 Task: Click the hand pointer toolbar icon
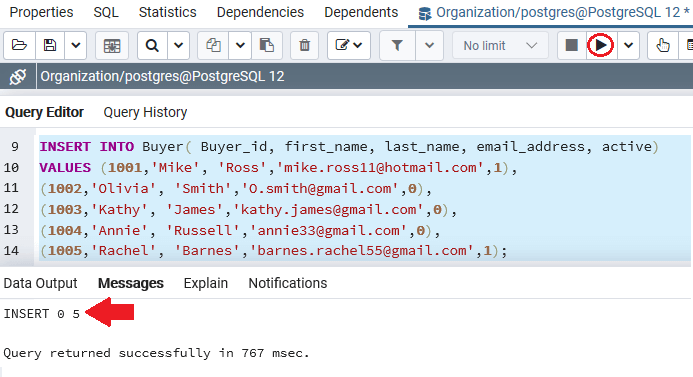[663, 45]
